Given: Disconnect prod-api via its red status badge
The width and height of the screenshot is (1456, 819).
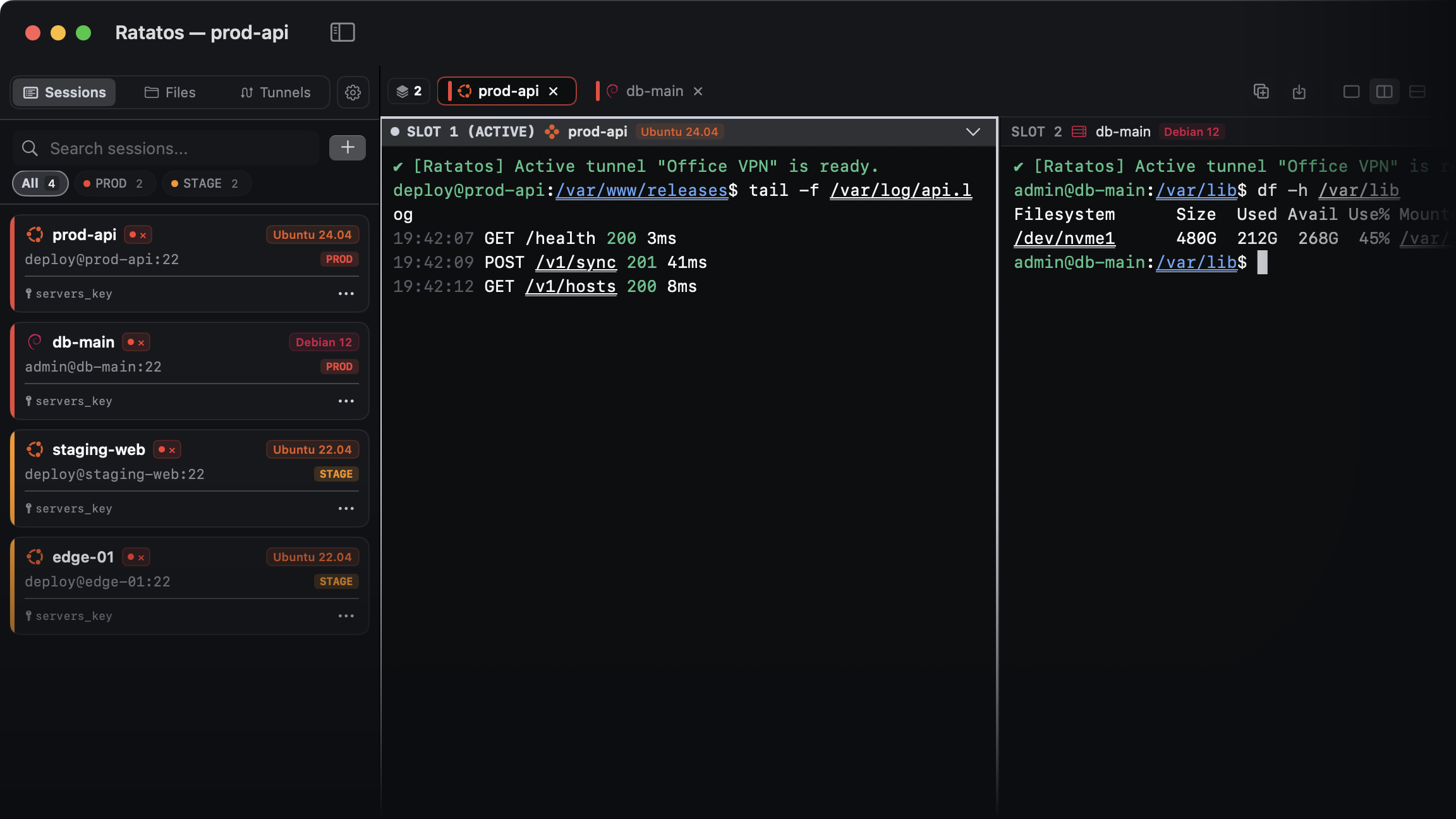Looking at the screenshot, I should click(x=137, y=235).
